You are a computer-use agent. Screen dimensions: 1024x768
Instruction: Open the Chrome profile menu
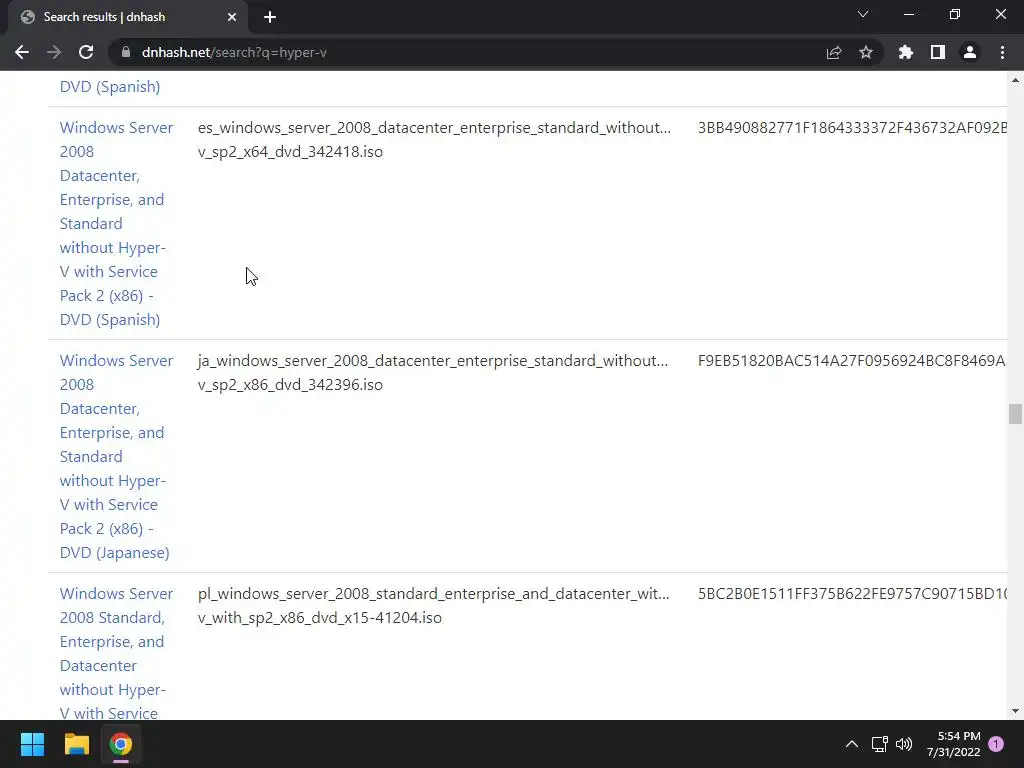(970, 52)
